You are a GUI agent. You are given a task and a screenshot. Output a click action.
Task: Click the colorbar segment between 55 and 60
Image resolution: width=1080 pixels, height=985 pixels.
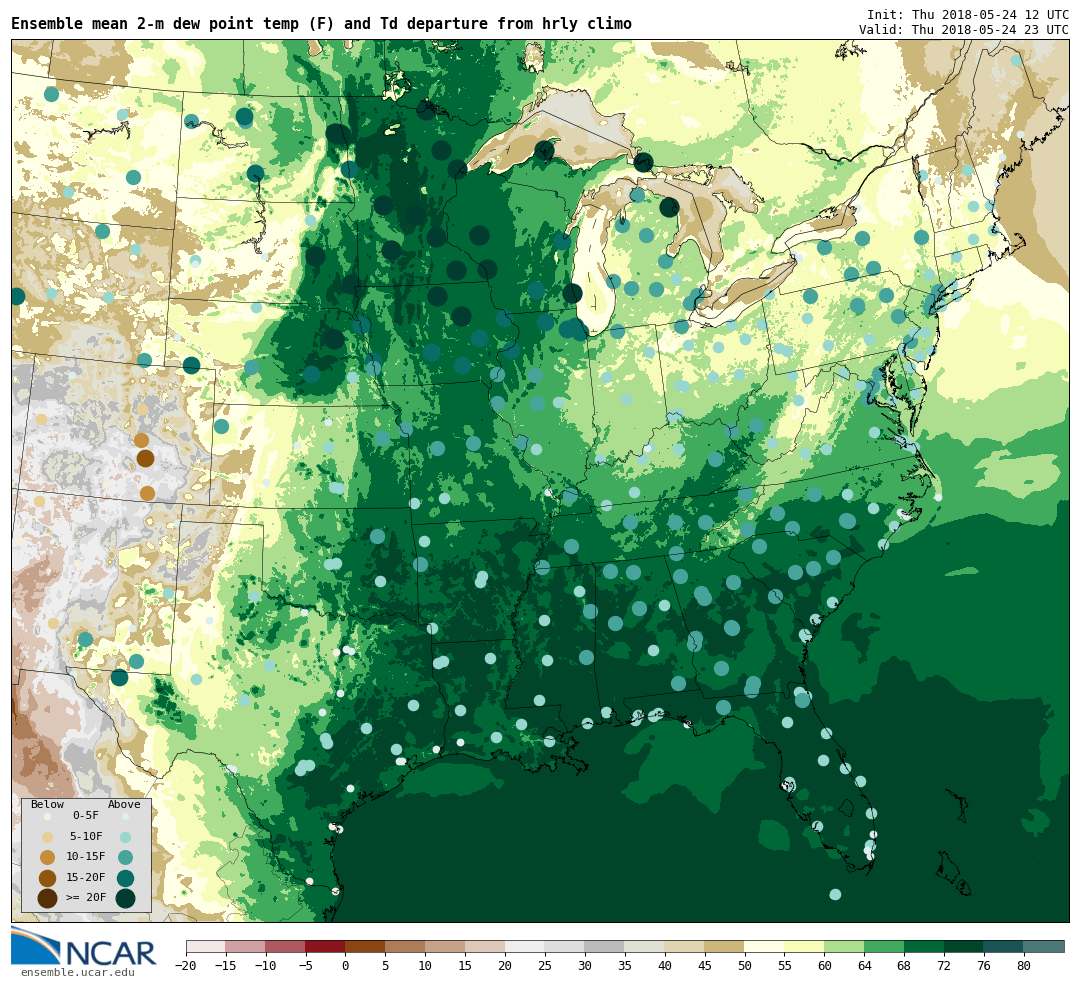click(804, 946)
